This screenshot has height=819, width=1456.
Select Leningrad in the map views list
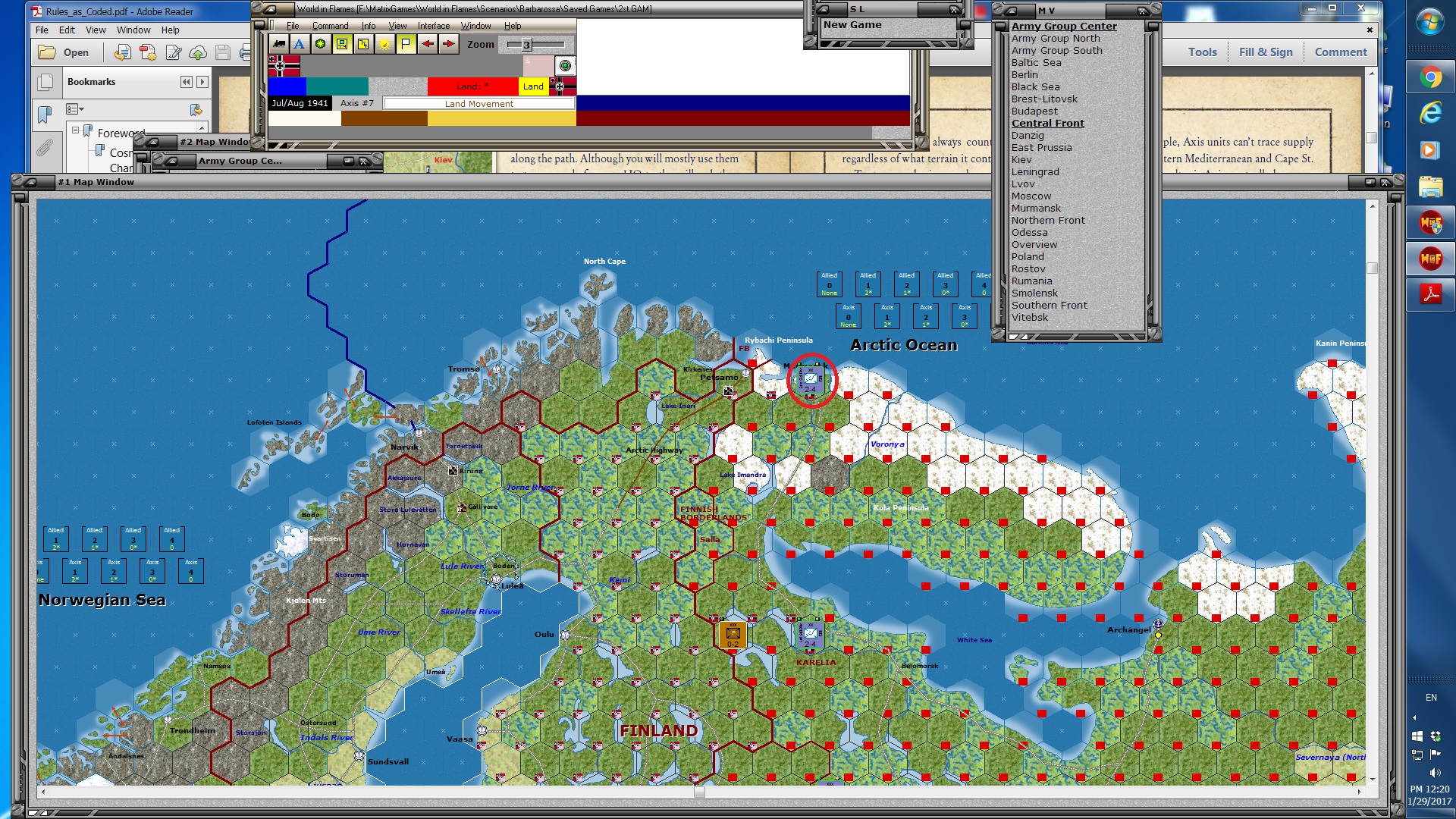click(1035, 171)
